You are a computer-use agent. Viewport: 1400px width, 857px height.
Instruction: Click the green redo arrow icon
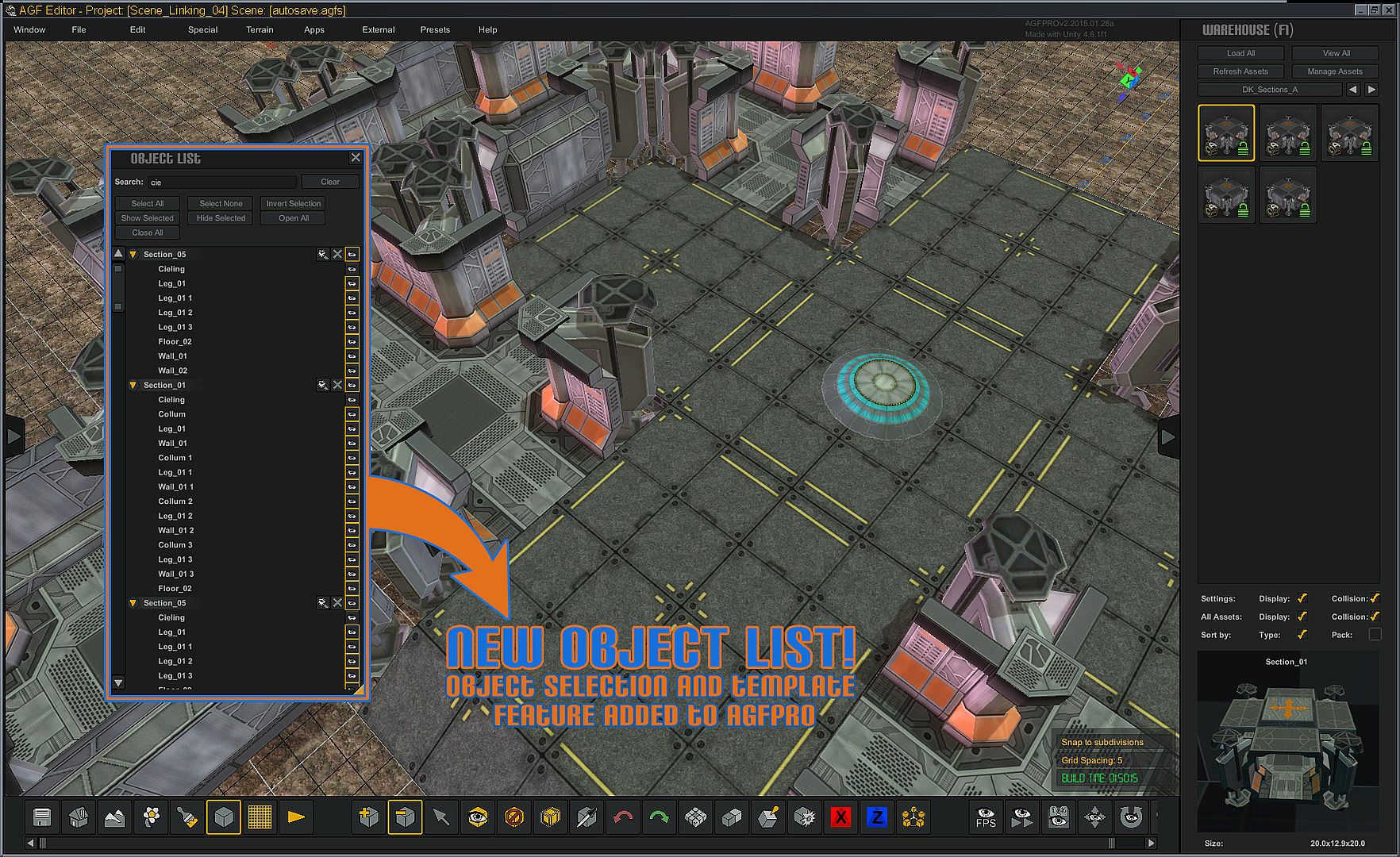click(659, 817)
